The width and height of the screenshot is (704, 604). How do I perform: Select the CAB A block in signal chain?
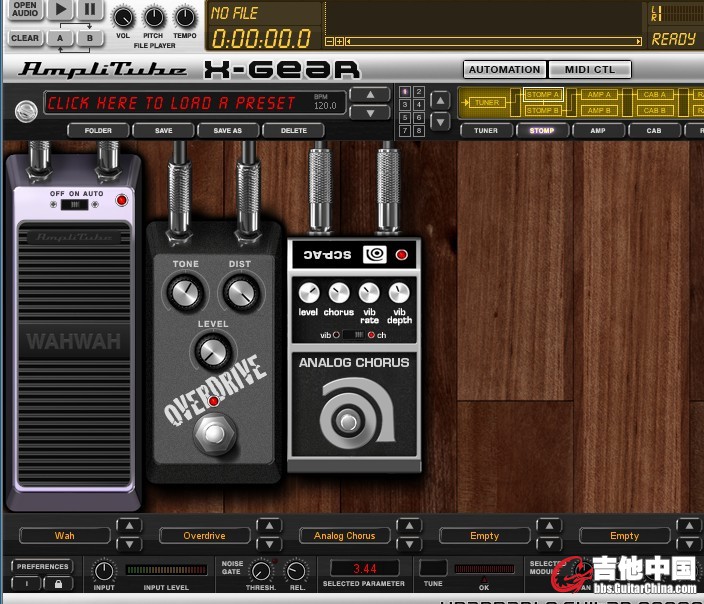click(x=655, y=95)
